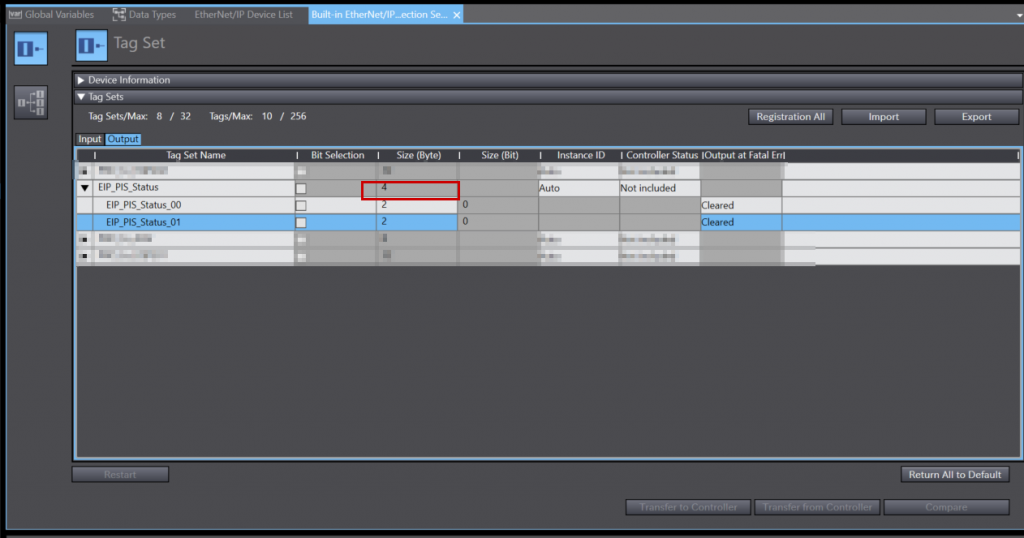Switch to the Input tag sets tab
1024x538 pixels.
(90, 139)
